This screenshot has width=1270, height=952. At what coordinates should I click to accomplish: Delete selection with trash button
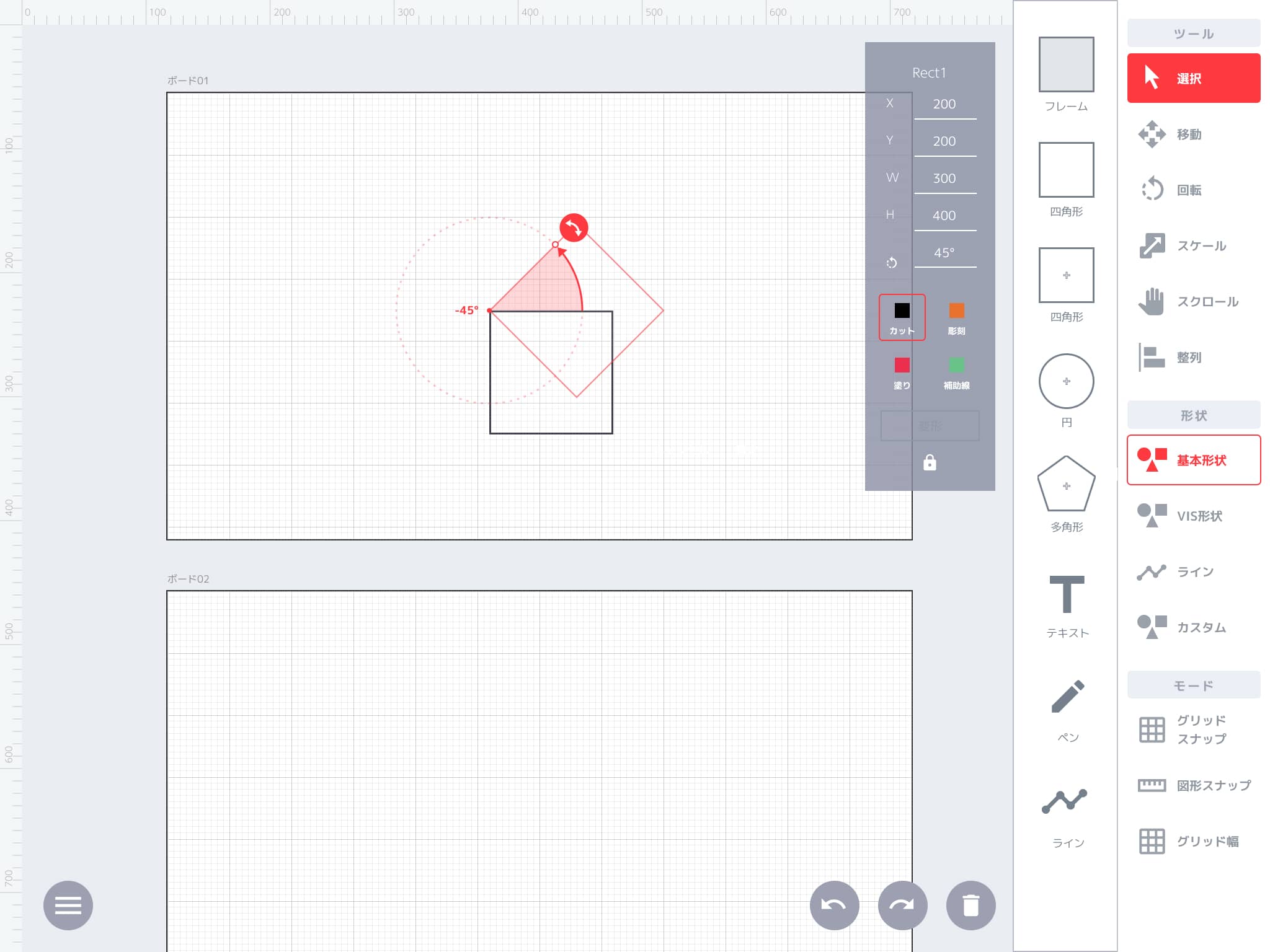point(970,905)
